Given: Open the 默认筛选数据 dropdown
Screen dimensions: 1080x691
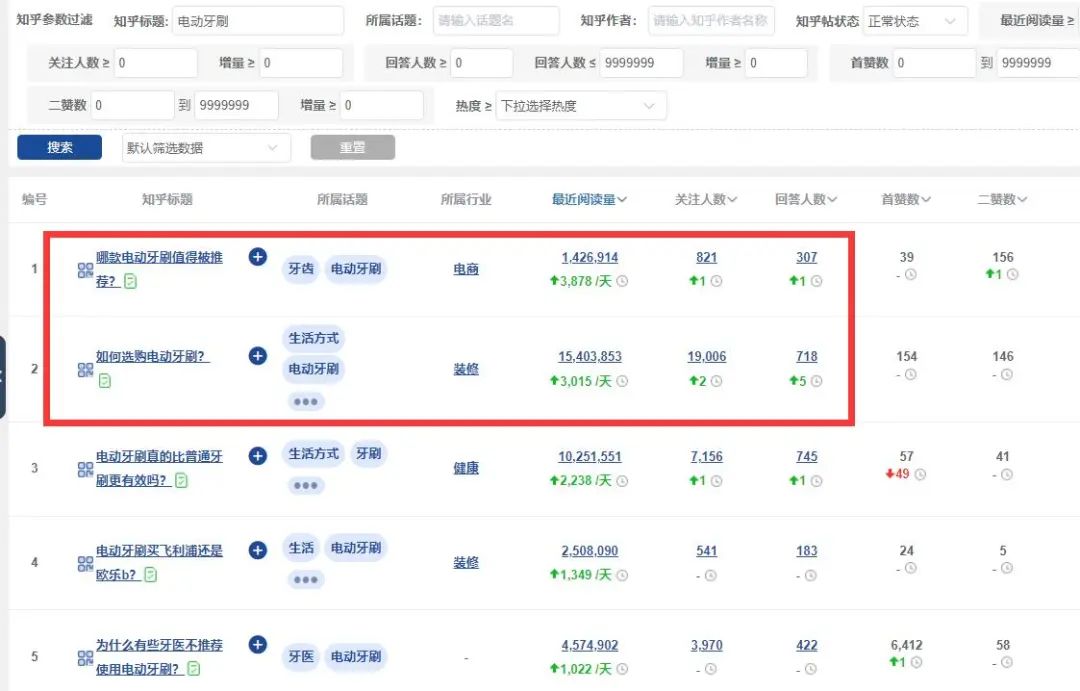Looking at the screenshot, I should 205,148.
